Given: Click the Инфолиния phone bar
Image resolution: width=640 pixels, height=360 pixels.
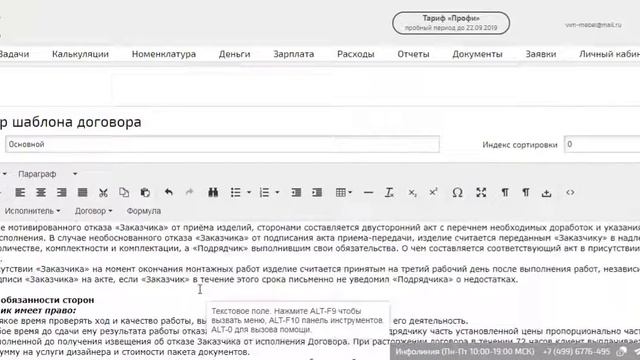Looking at the screenshot, I should coord(515,351).
